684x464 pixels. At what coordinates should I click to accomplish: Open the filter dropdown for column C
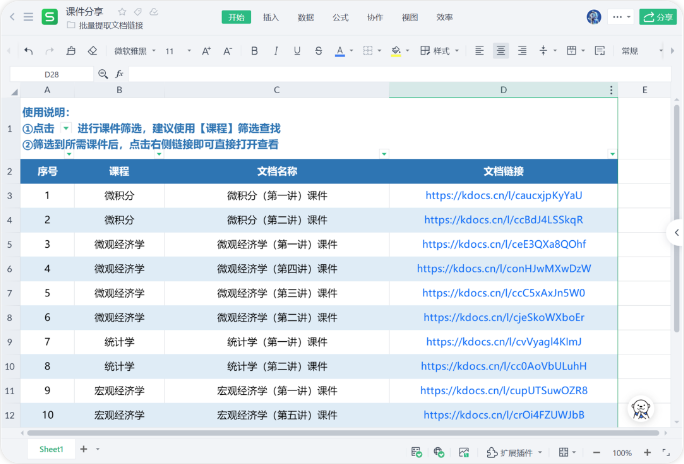coord(384,154)
